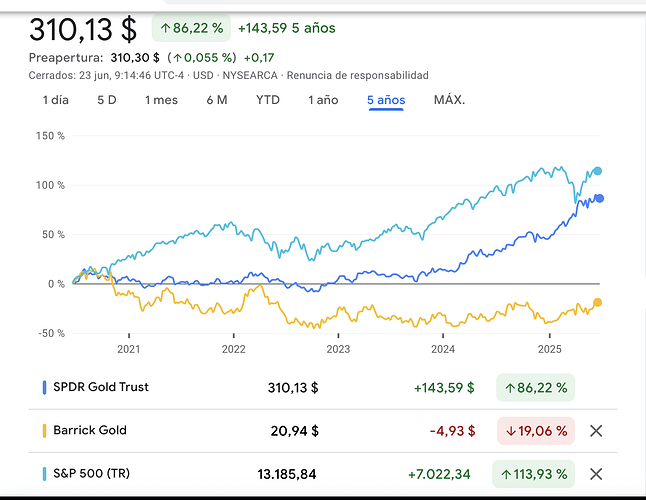
Task: Click the 0 % axis label
Action: tap(56, 284)
